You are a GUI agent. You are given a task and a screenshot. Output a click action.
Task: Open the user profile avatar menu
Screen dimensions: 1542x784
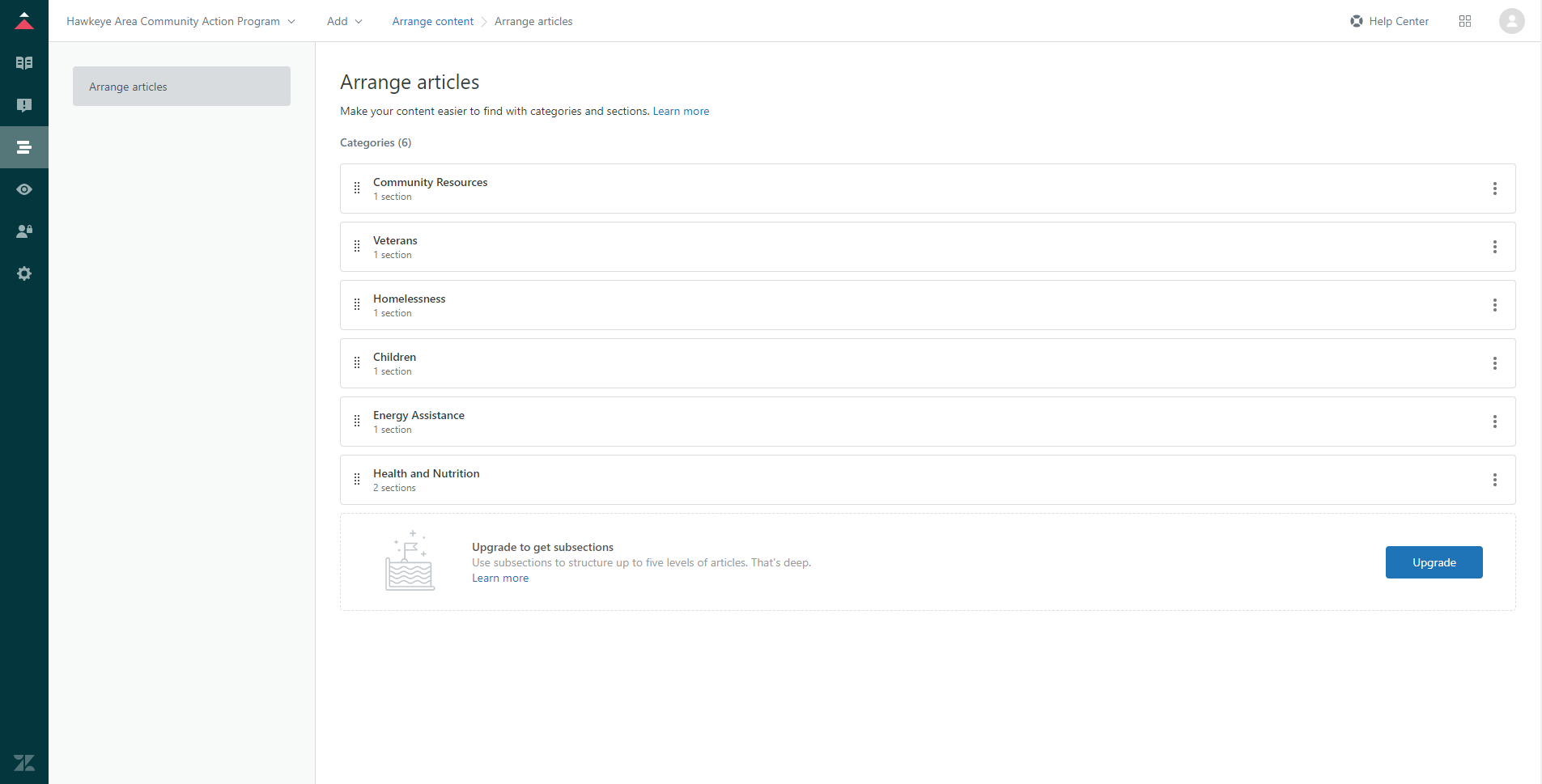click(x=1511, y=21)
